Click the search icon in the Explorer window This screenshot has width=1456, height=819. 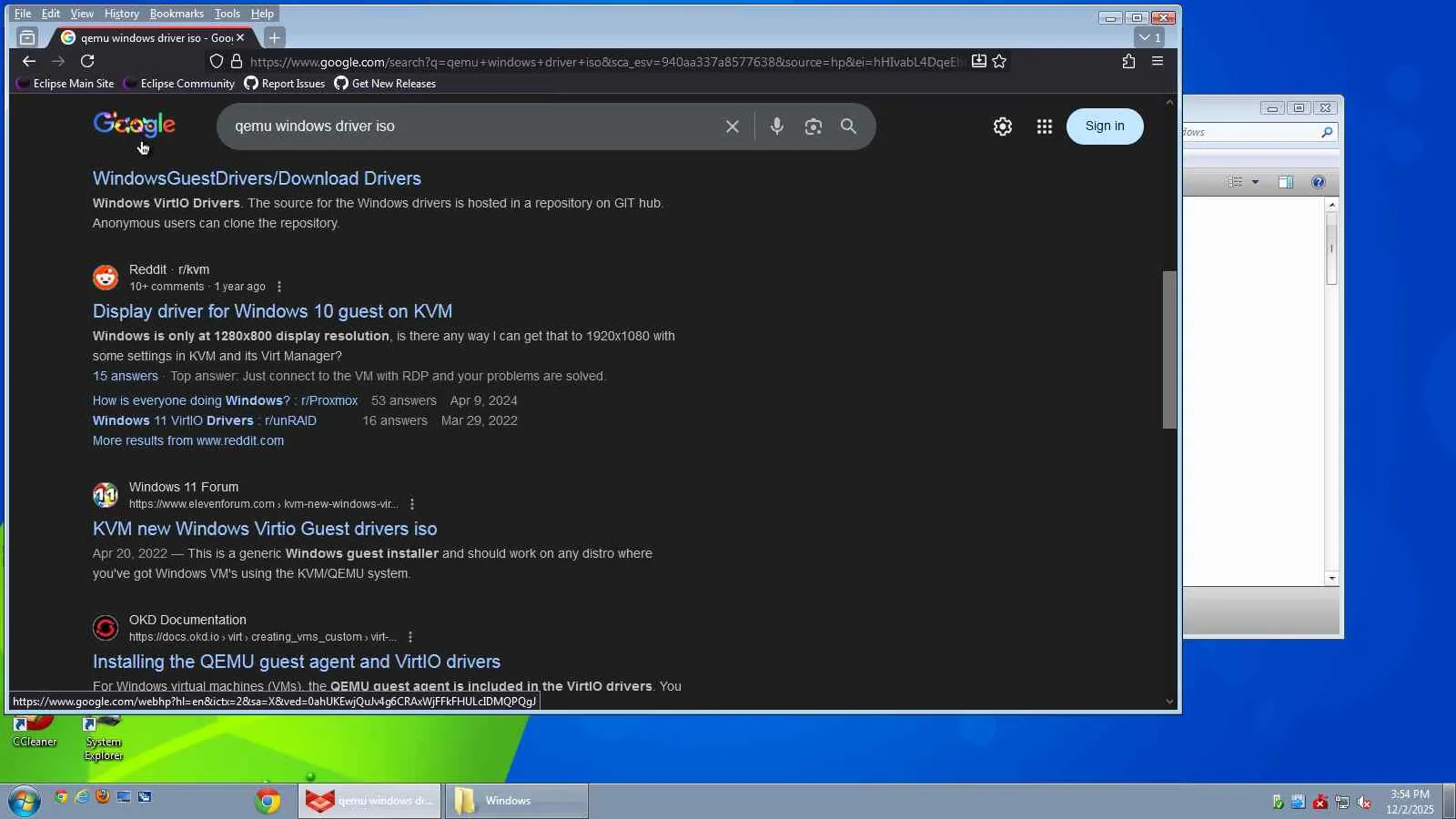1327,133
